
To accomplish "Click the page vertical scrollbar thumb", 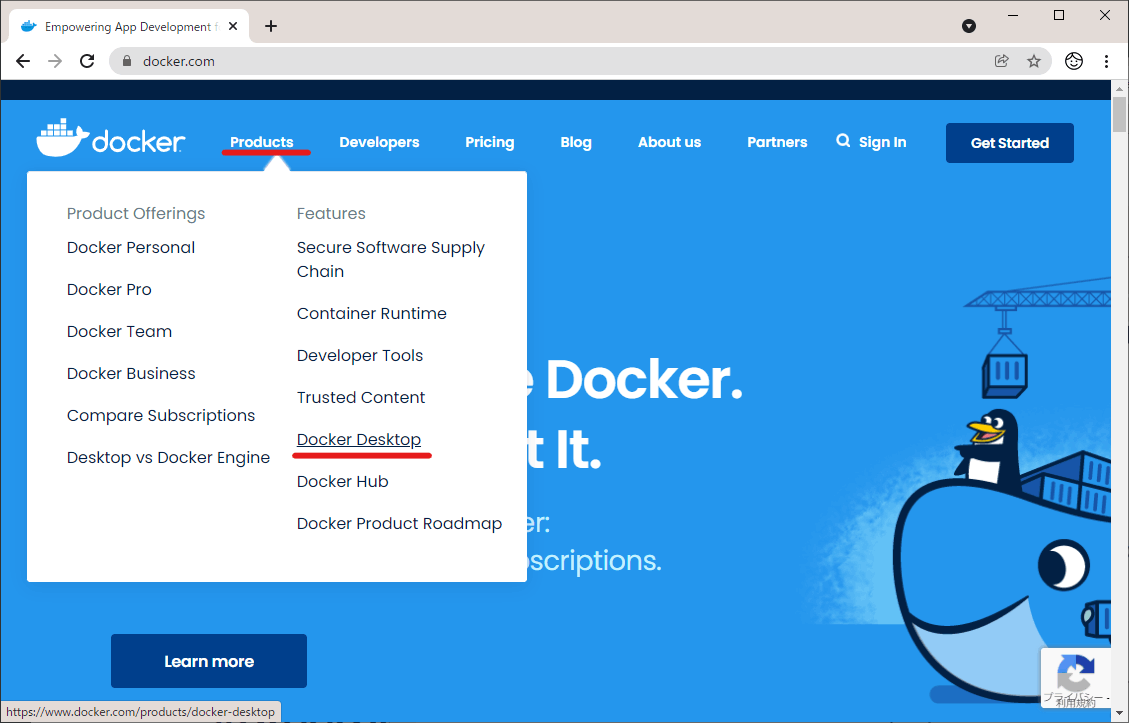I will [x=1119, y=114].
